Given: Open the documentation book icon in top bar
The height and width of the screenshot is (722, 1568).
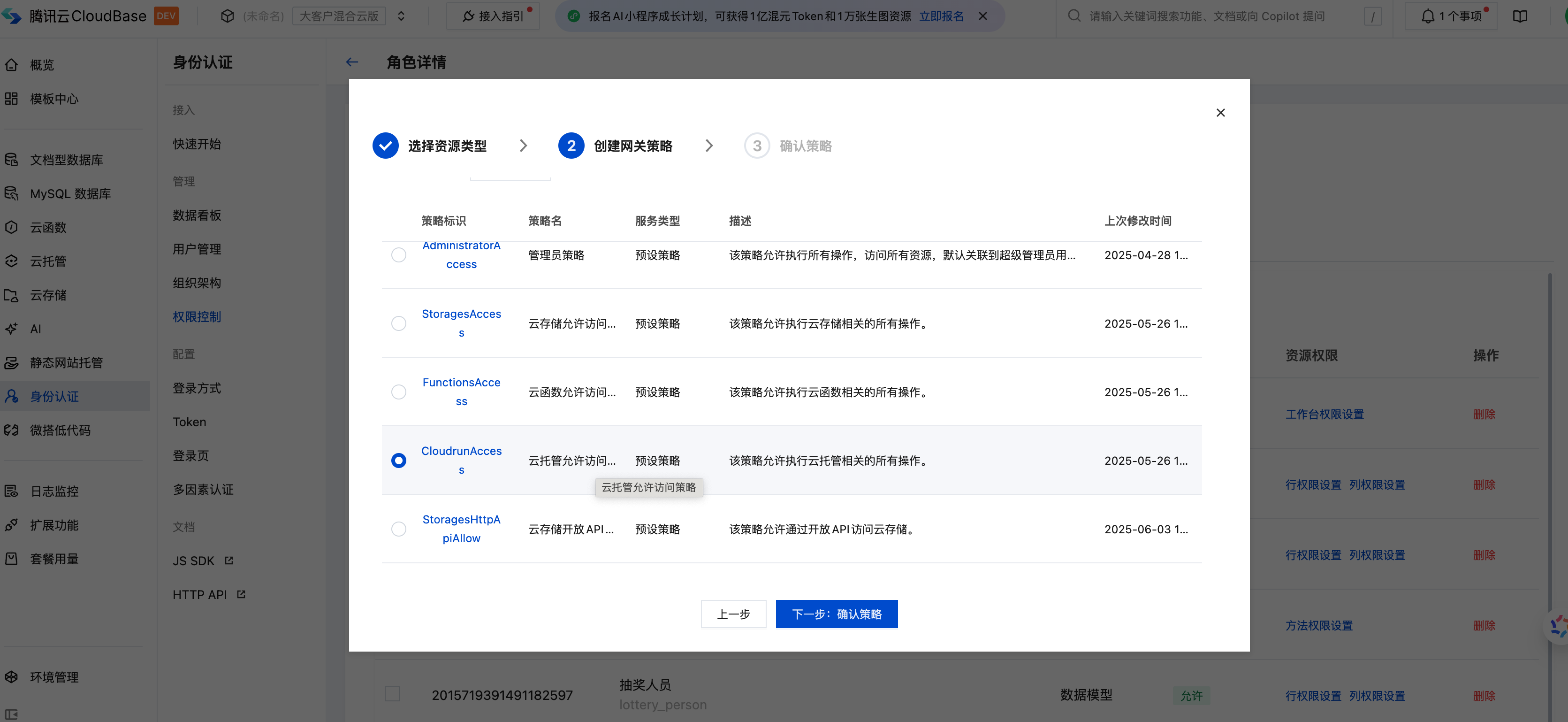Looking at the screenshot, I should (1519, 16).
